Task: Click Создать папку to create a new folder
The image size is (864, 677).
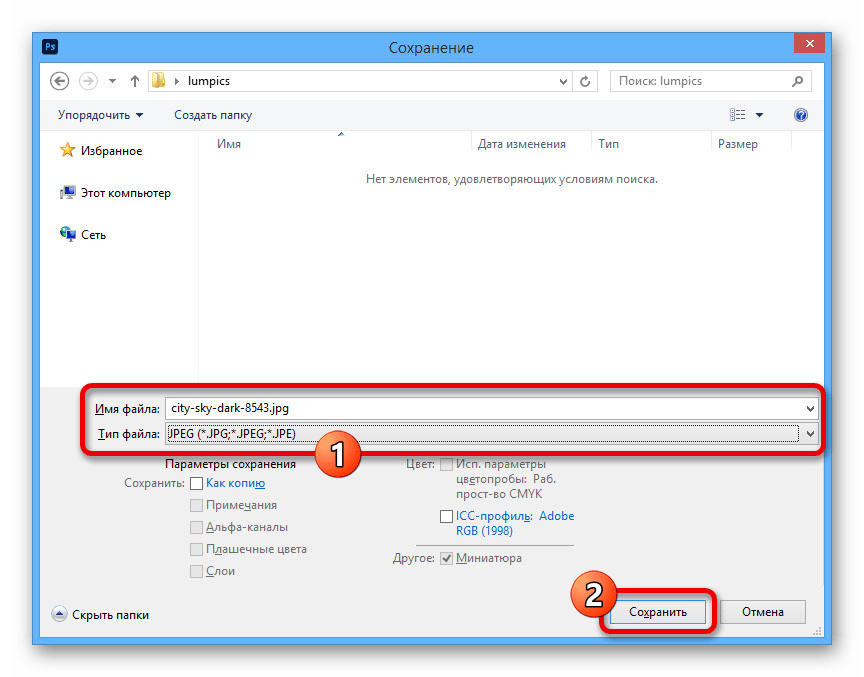Action: (213, 115)
